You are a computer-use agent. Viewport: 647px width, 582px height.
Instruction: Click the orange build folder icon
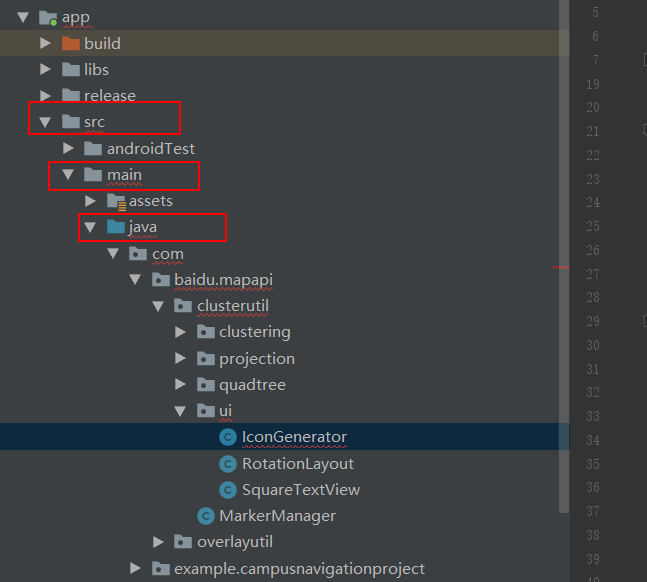pos(71,43)
